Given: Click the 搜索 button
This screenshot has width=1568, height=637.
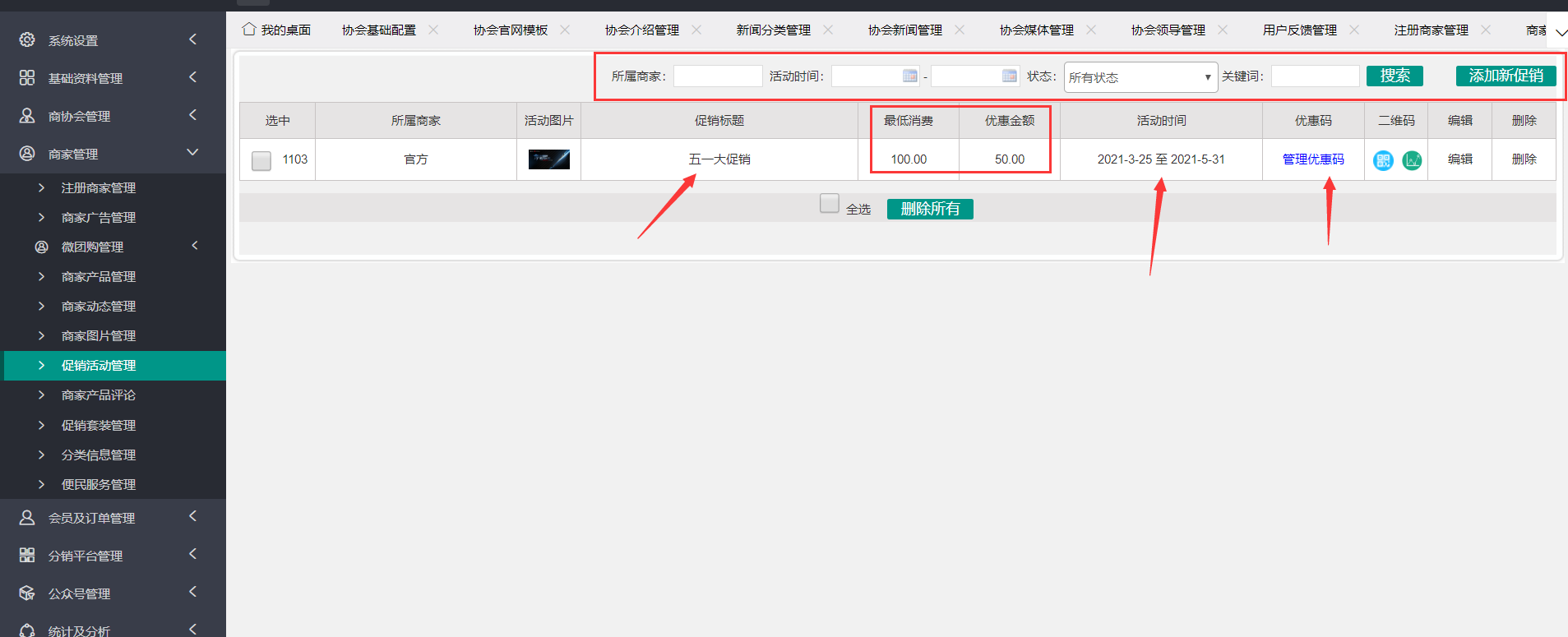Looking at the screenshot, I should click(1395, 76).
